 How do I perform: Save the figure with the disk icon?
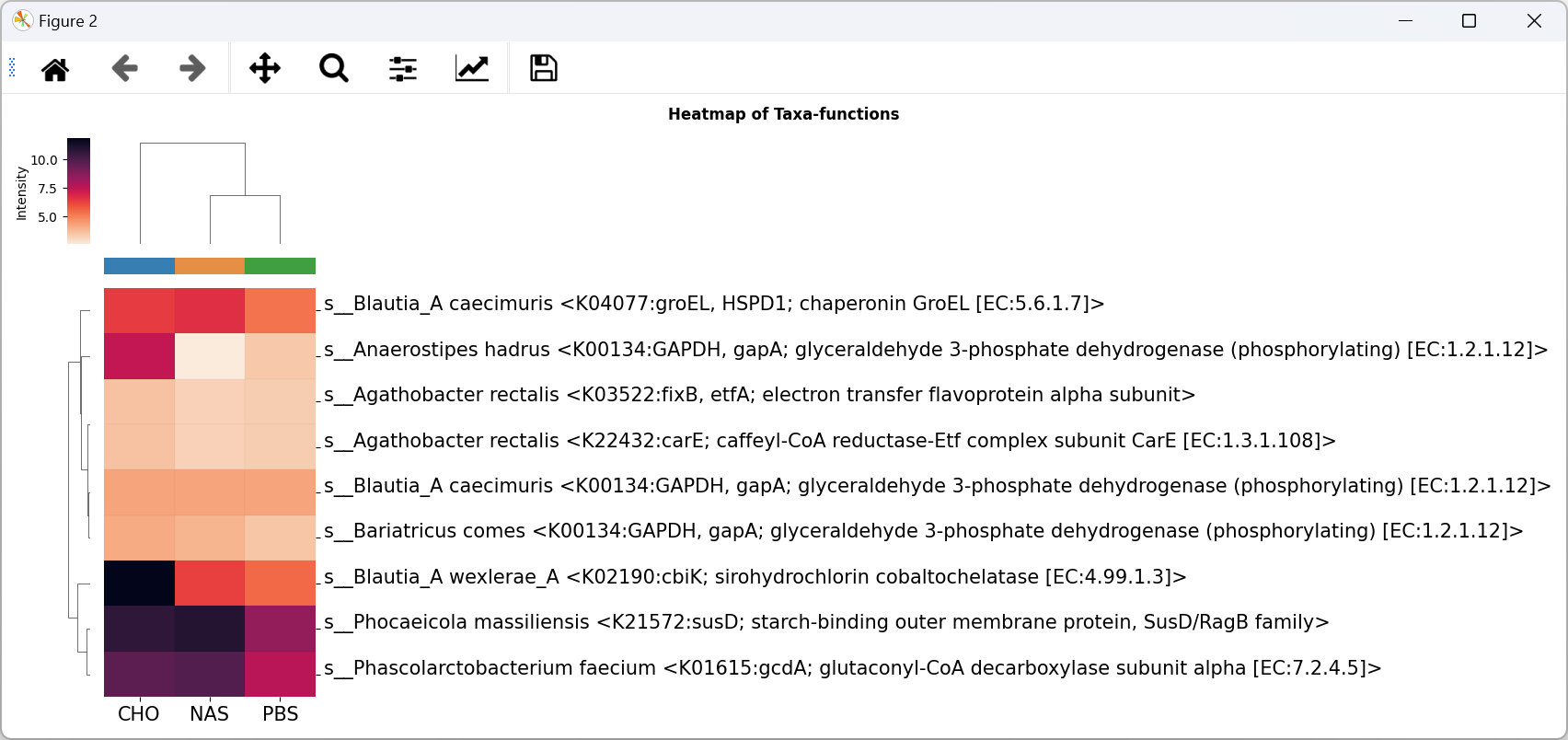pyautogui.click(x=544, y=69)
